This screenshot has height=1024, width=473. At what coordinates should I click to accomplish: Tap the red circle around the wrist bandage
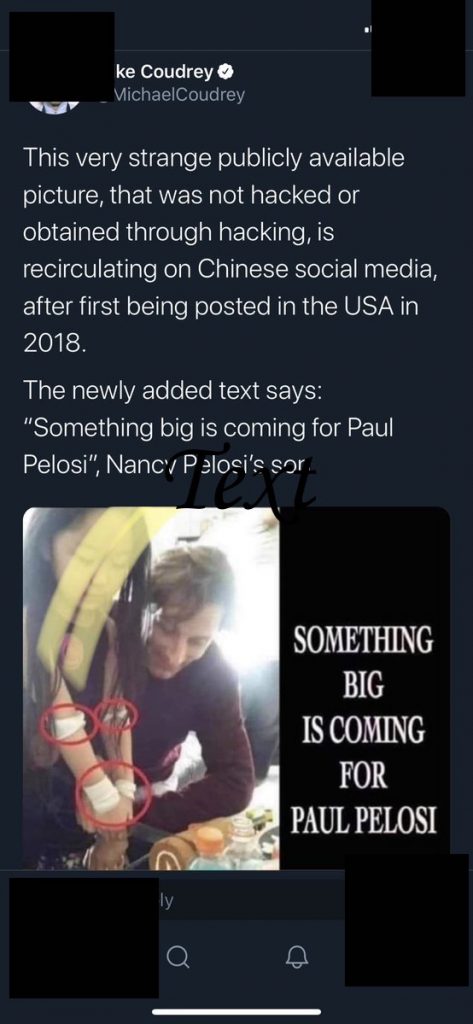[114, 794]
